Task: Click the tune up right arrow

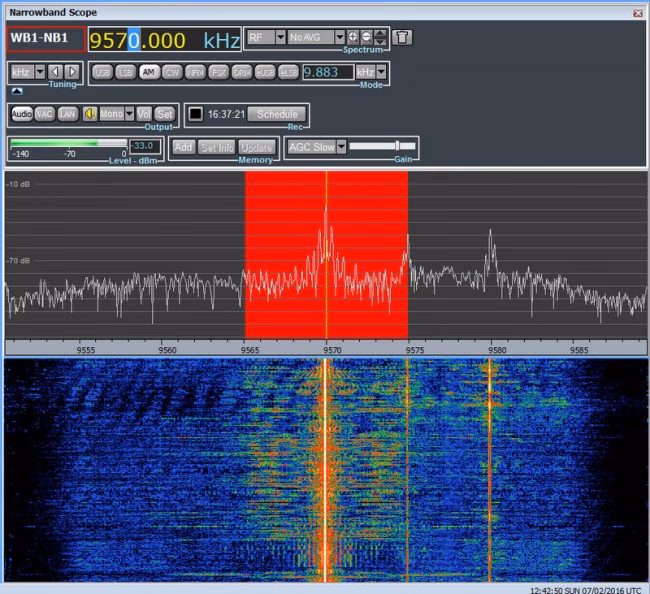Action: point(71,72)
